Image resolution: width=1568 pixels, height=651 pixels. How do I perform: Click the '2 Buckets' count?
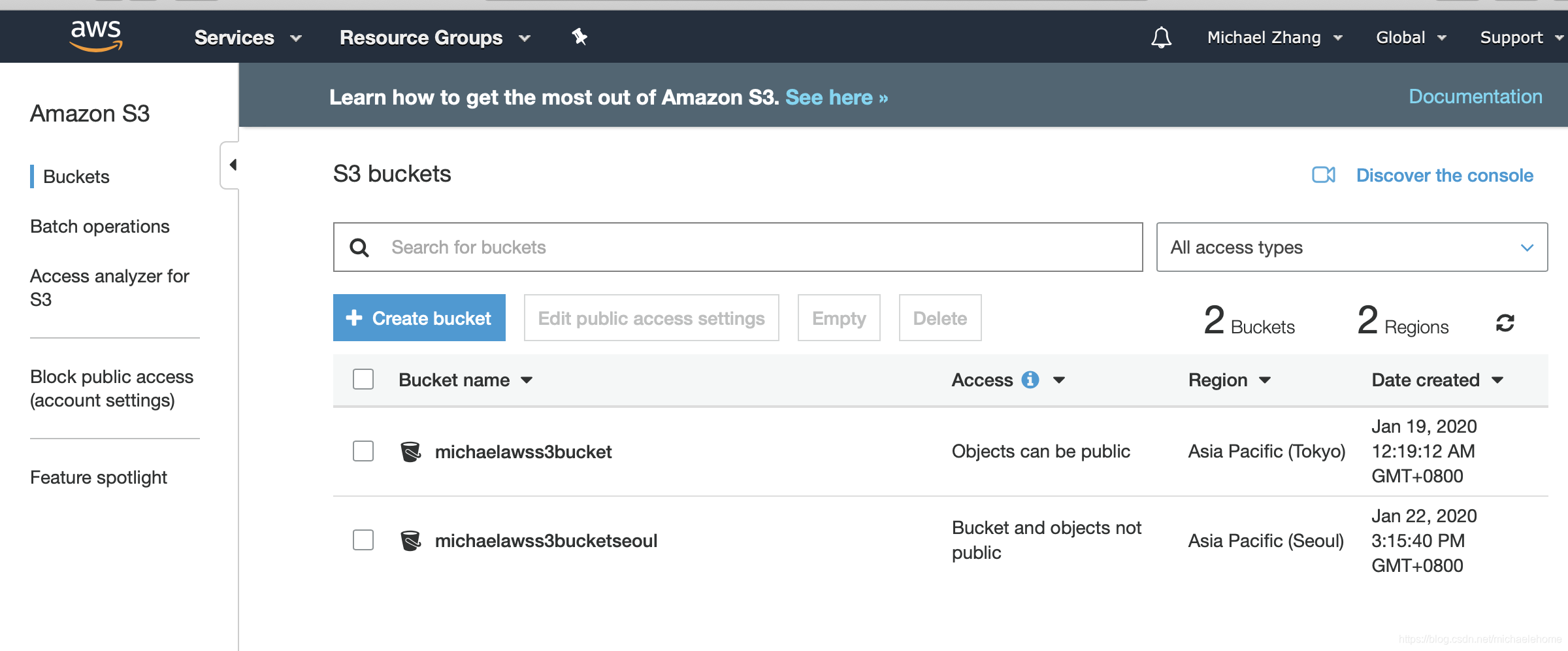[1249, 320]
